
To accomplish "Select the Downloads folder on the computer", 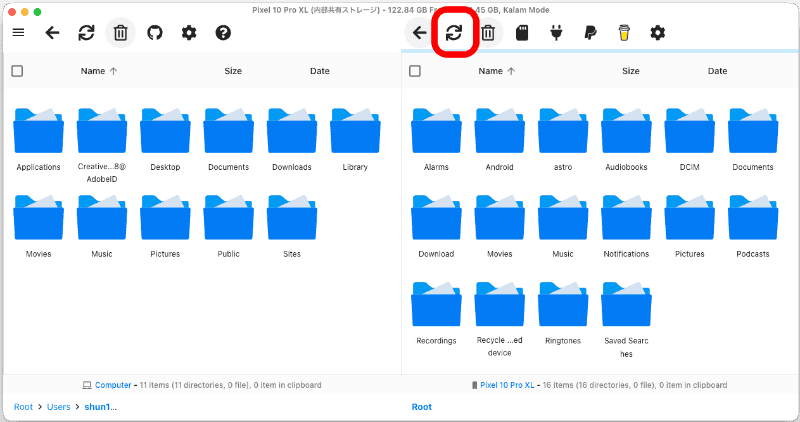I will [x=292, y=131].
